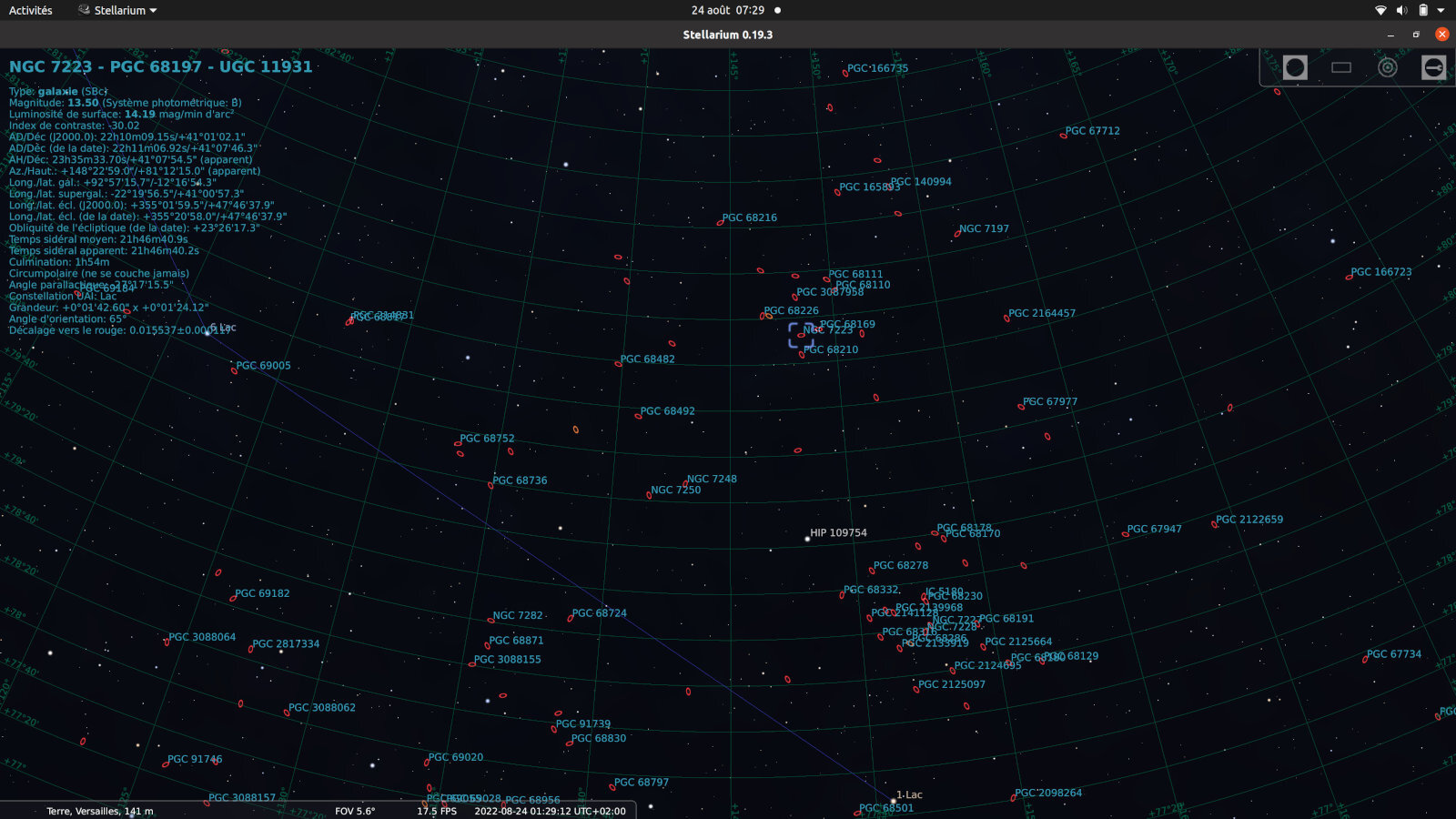This screenshot has height=819, width=1456.
Task: Select galaxy PGC 69182
Action: coord(262,593)
